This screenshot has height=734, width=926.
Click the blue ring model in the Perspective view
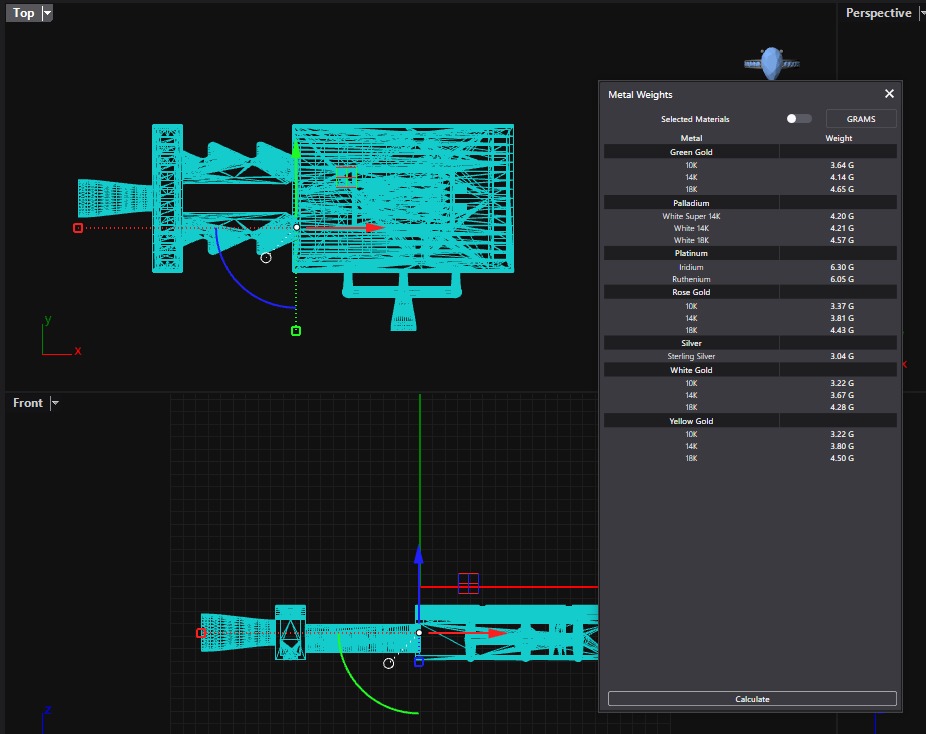(x=771, y=63)
